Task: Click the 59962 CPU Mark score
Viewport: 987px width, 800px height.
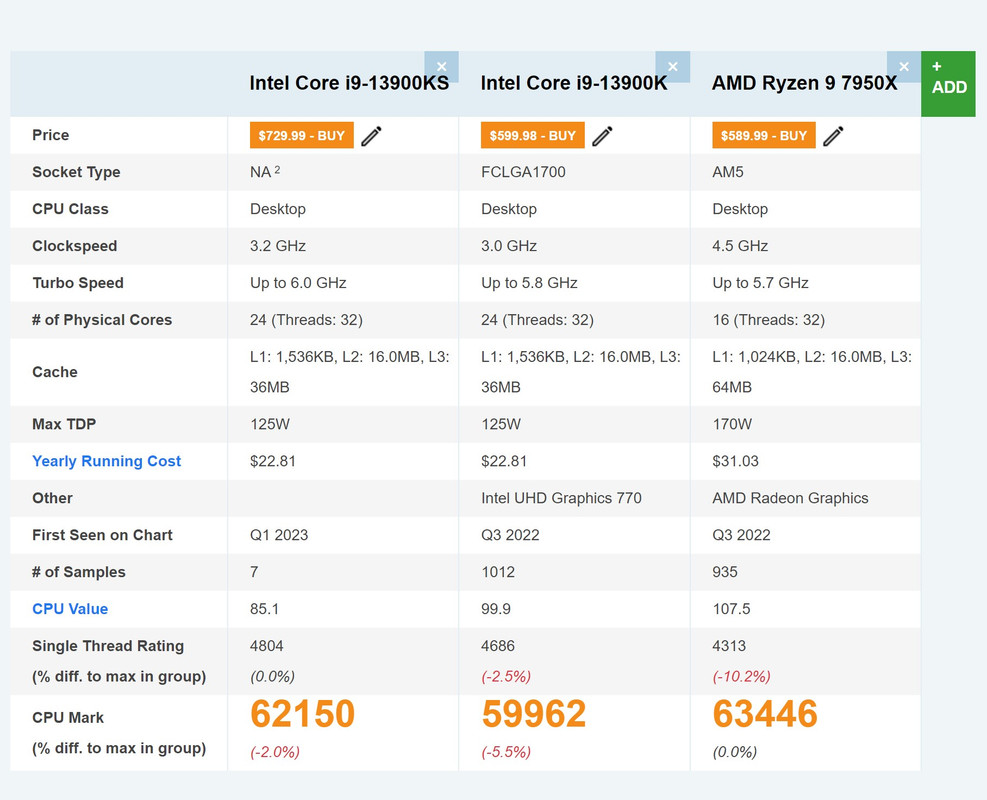Action: click(x=534, y=714)
